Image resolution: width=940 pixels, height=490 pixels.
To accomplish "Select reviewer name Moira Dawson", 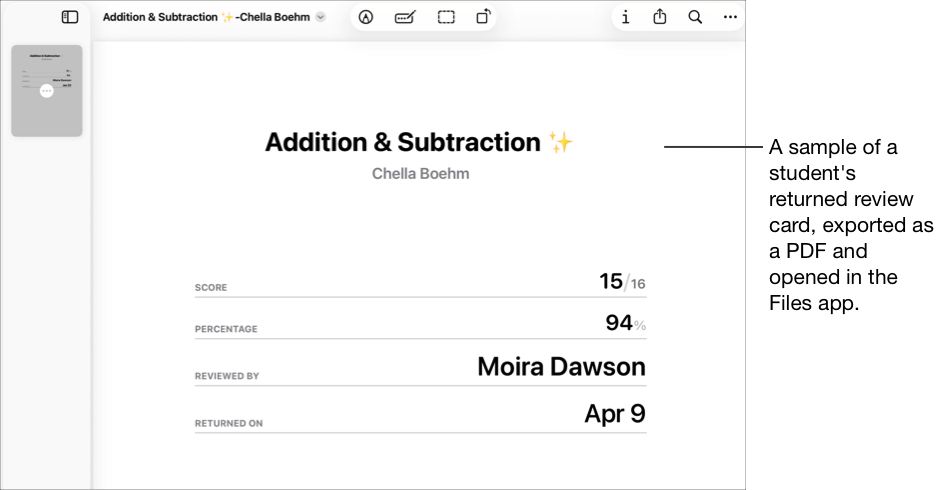I will tap(561, 367).
